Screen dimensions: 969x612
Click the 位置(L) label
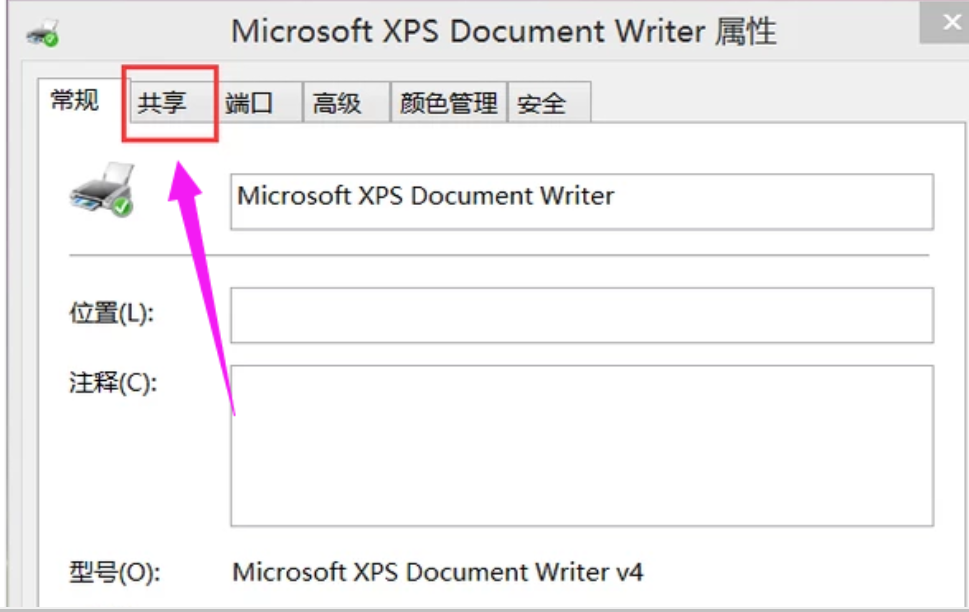point(111,314)
